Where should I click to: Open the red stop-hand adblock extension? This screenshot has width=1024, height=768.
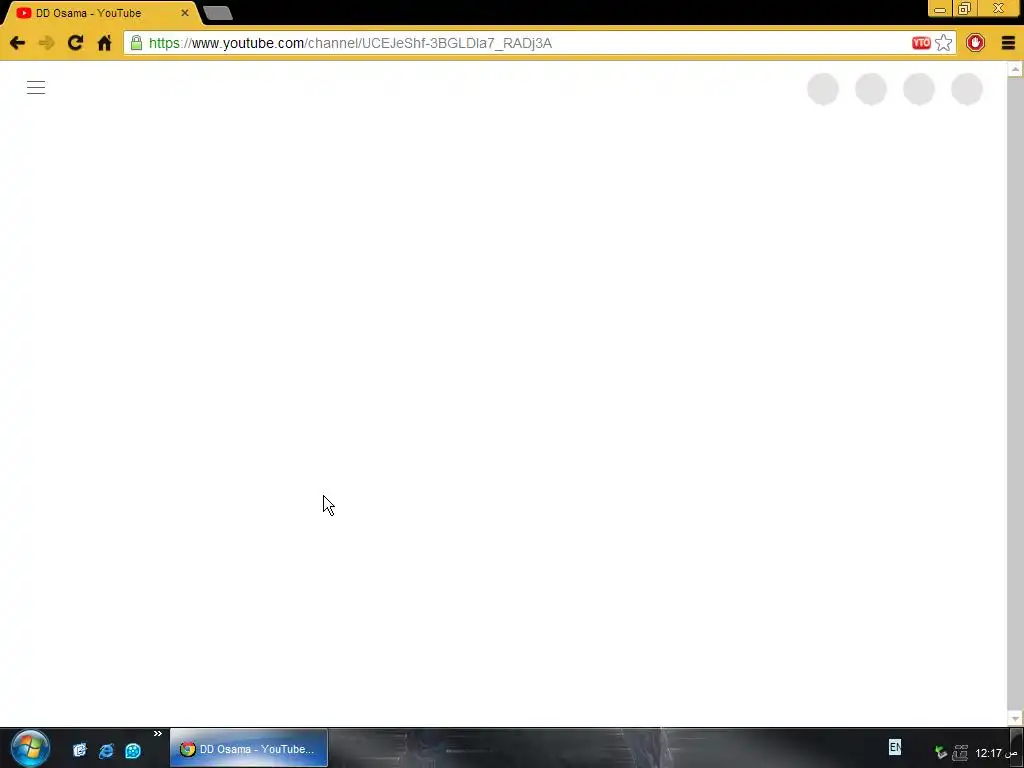tap(975, 43)
